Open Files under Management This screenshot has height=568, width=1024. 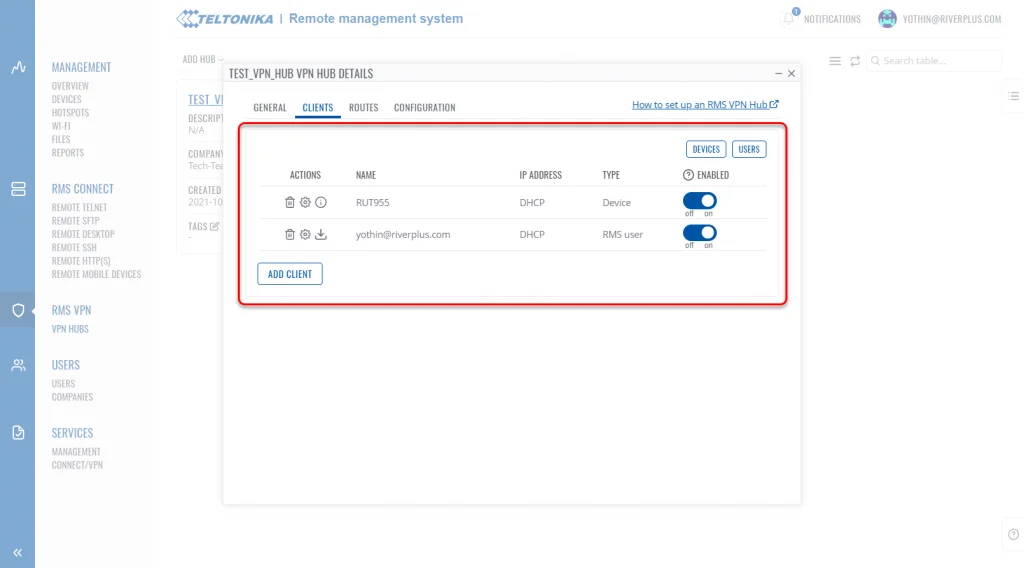61,140
